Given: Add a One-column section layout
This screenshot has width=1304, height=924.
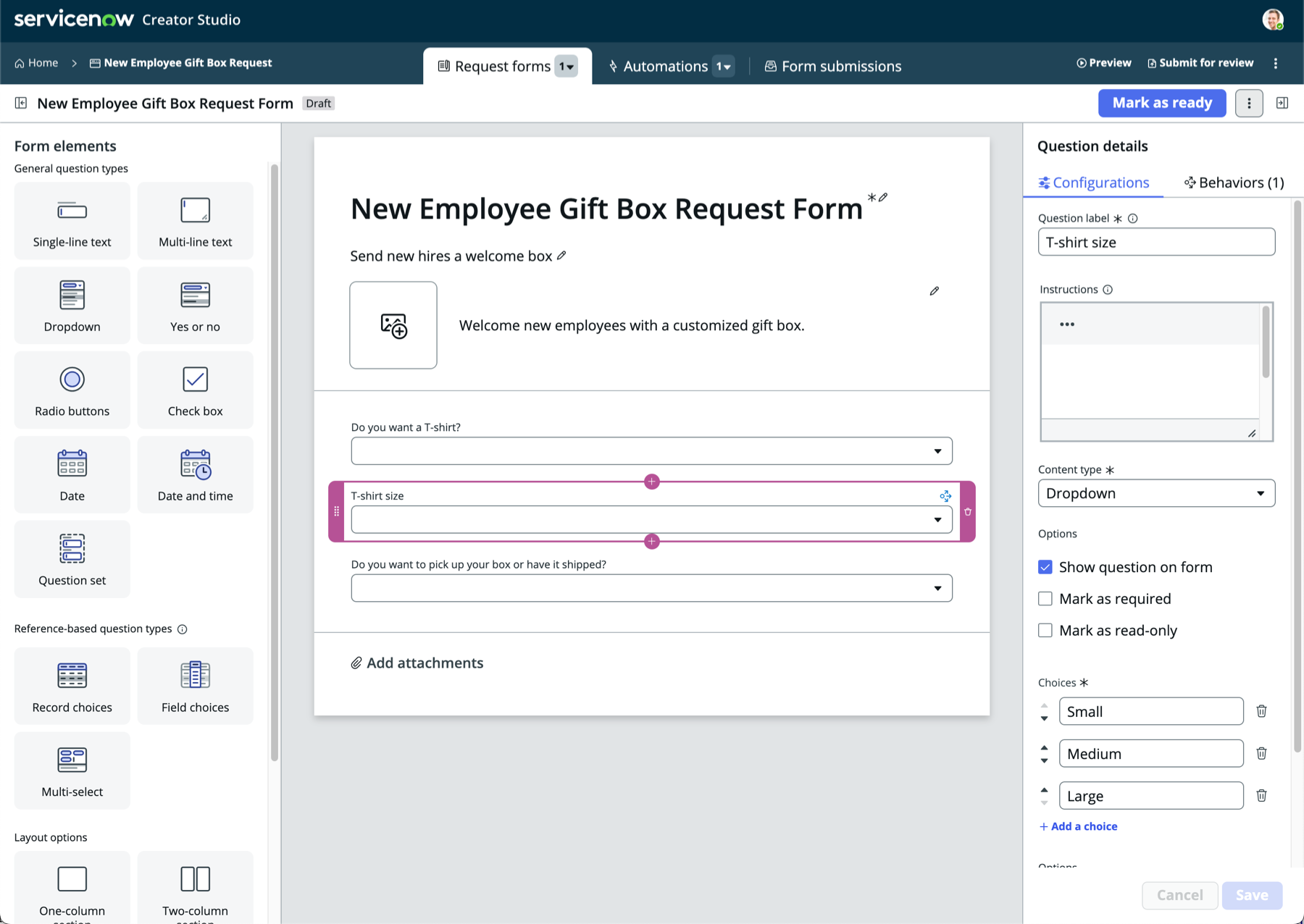Looking at the screenshot, I should pyautogui.click(x=72, y=888).
